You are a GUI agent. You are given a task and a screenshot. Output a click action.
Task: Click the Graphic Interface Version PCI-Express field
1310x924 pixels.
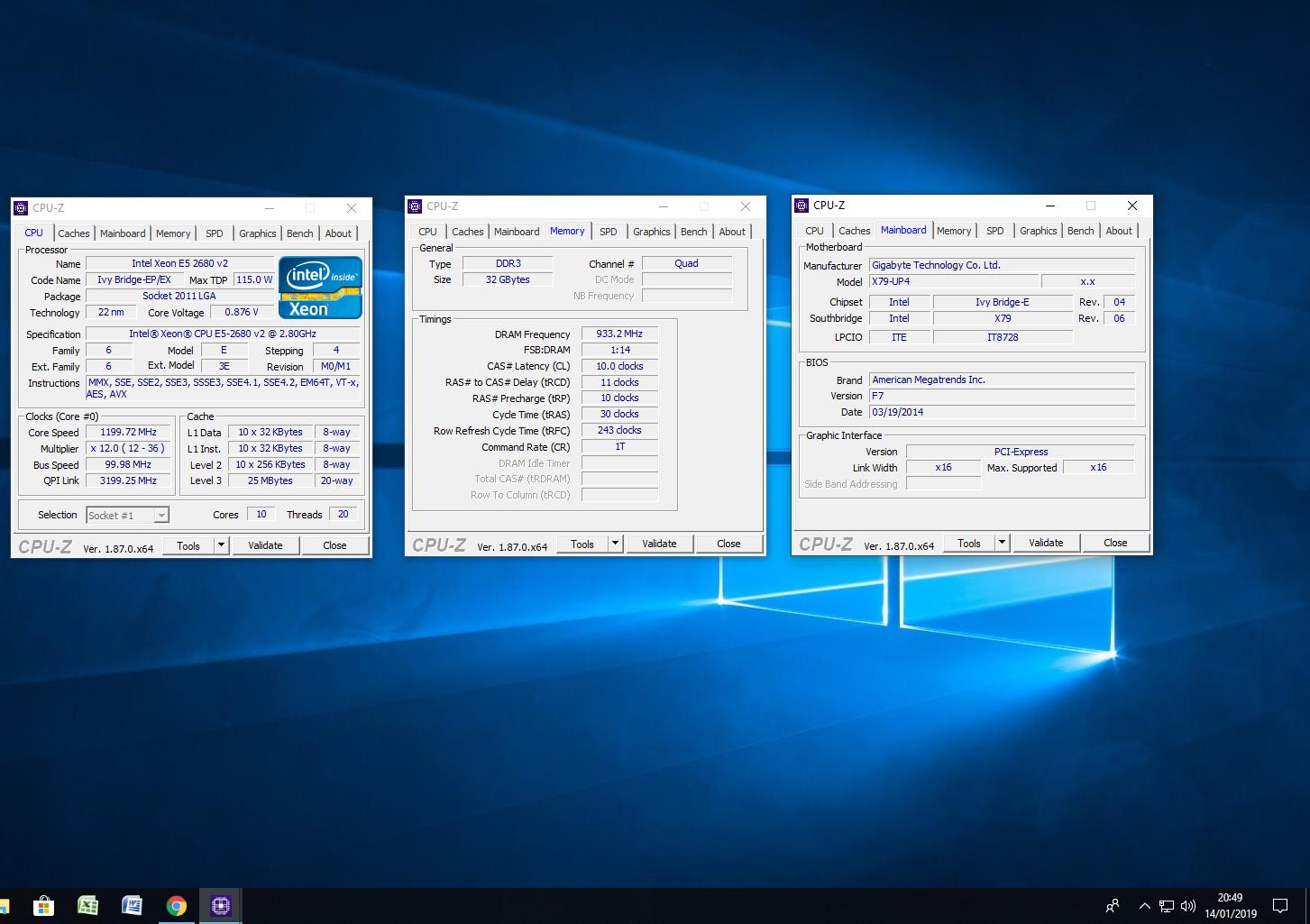(1021, 453)
